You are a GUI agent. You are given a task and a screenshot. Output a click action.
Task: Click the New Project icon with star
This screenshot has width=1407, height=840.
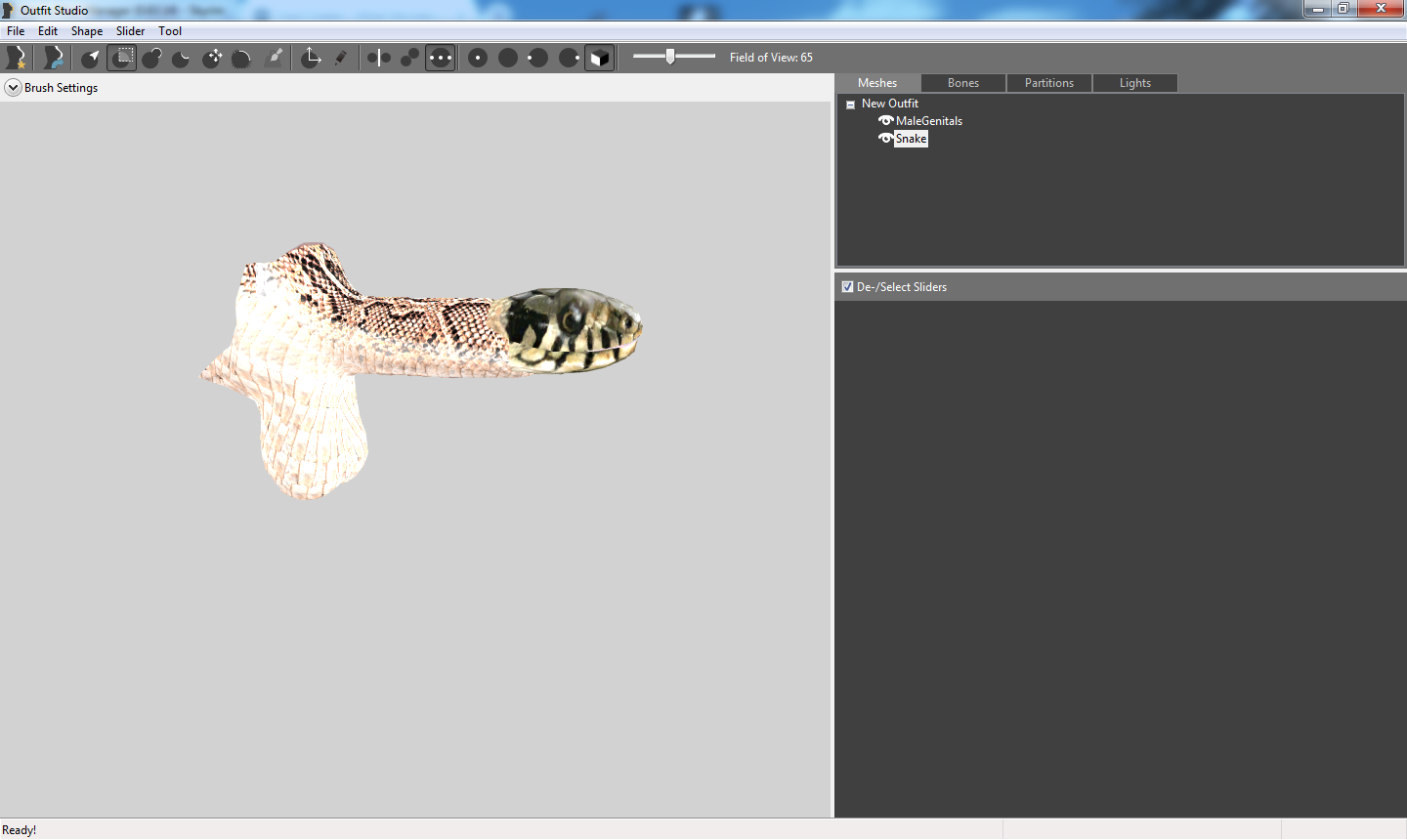pos(17,58)
